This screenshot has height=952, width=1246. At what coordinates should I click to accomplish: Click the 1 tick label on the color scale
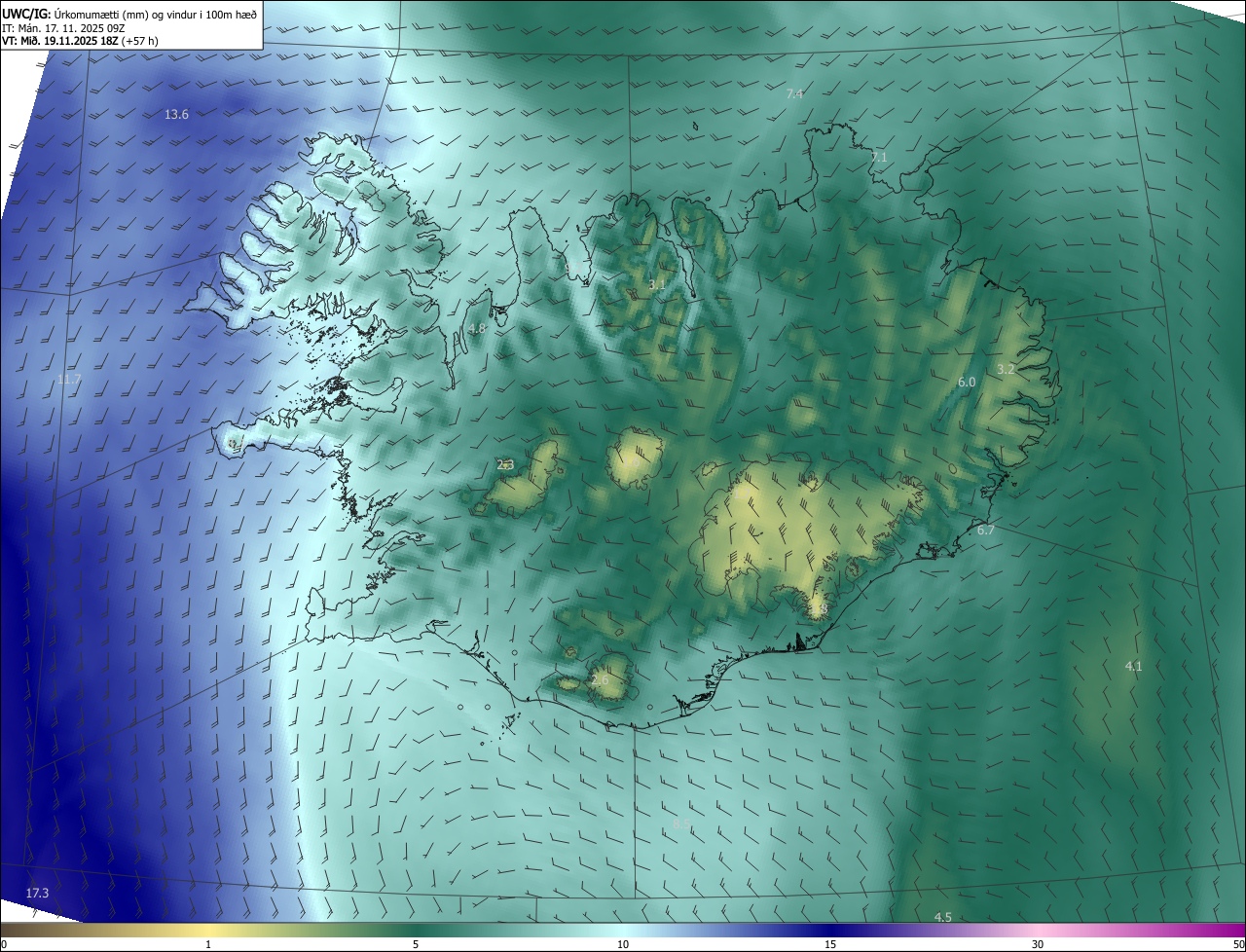208,944
